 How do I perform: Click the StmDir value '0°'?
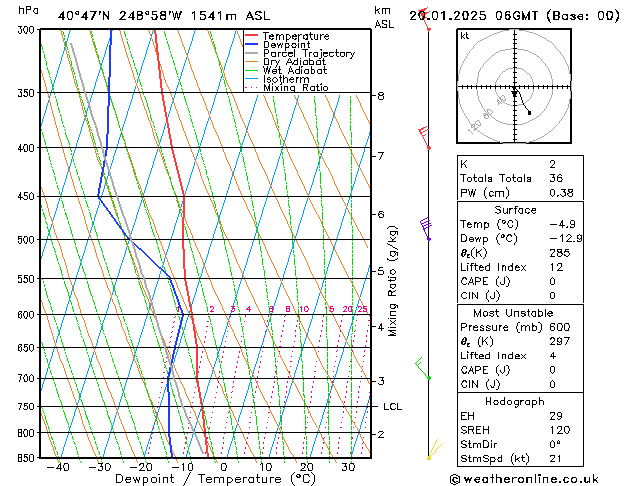click(555, 444)
